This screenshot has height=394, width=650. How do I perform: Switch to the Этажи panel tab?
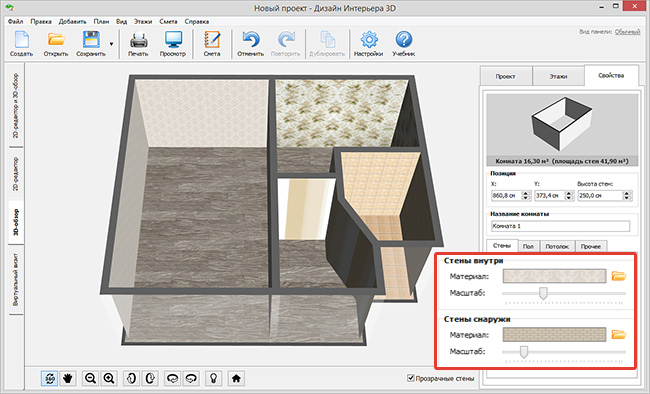point(558,76)
